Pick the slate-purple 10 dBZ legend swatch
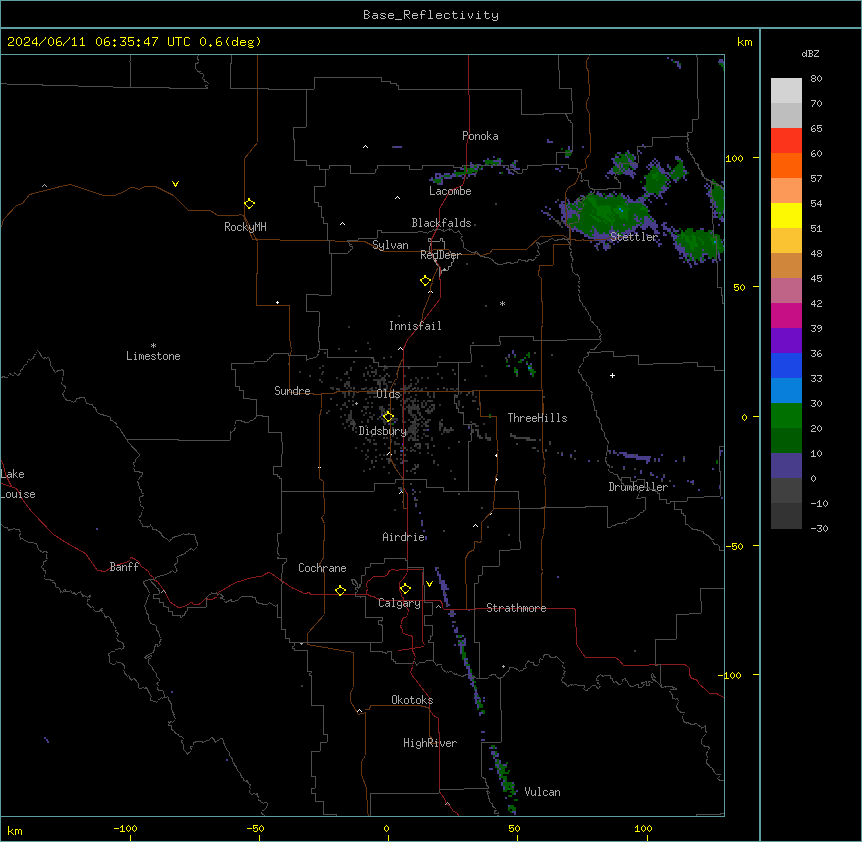Viewport: 862px width, 842px height. (x=786, y=465)
